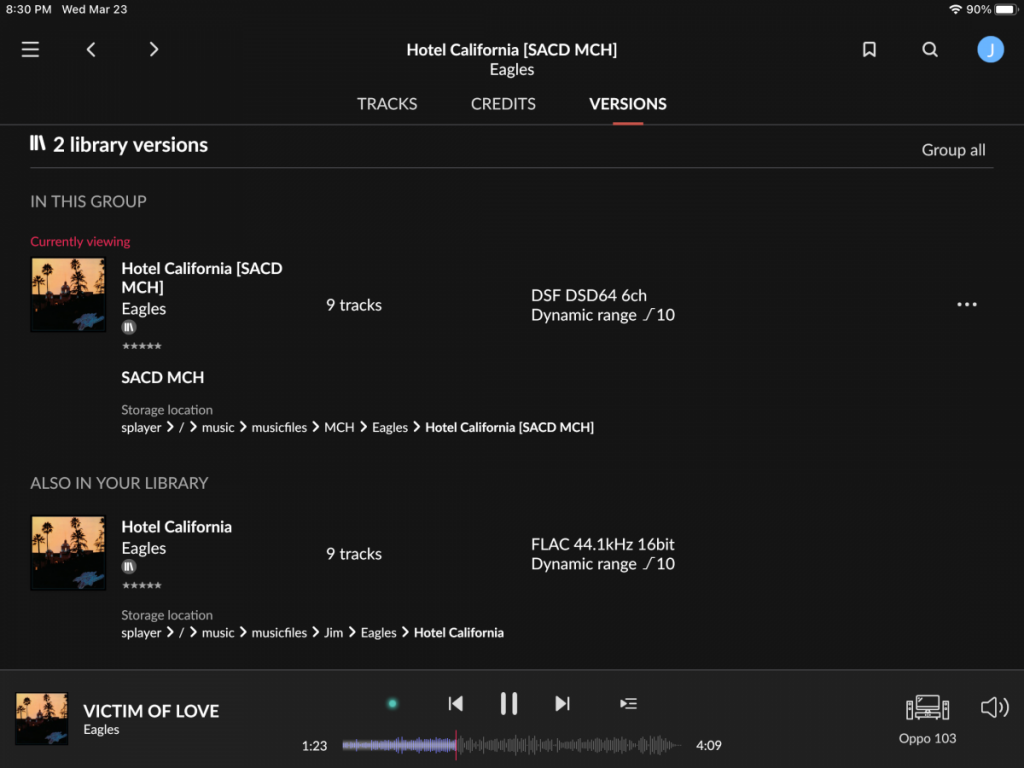Click FLAC 44.1kHz 16bit format text
Image resolution: width=1024 pixels, height=768 pixels.
click(602, 545)
